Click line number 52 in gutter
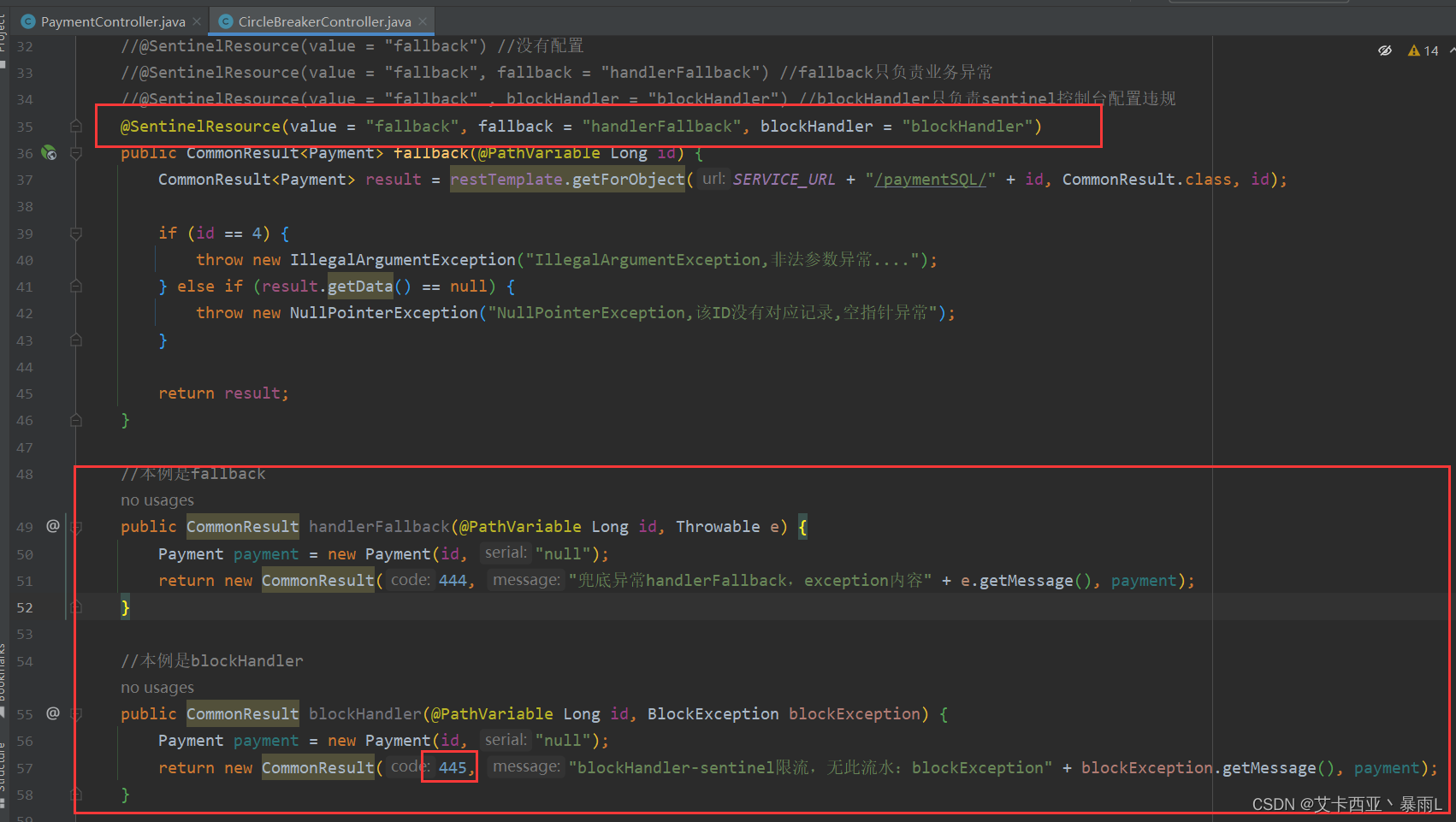1456x822 pixels. pos(25,607)
